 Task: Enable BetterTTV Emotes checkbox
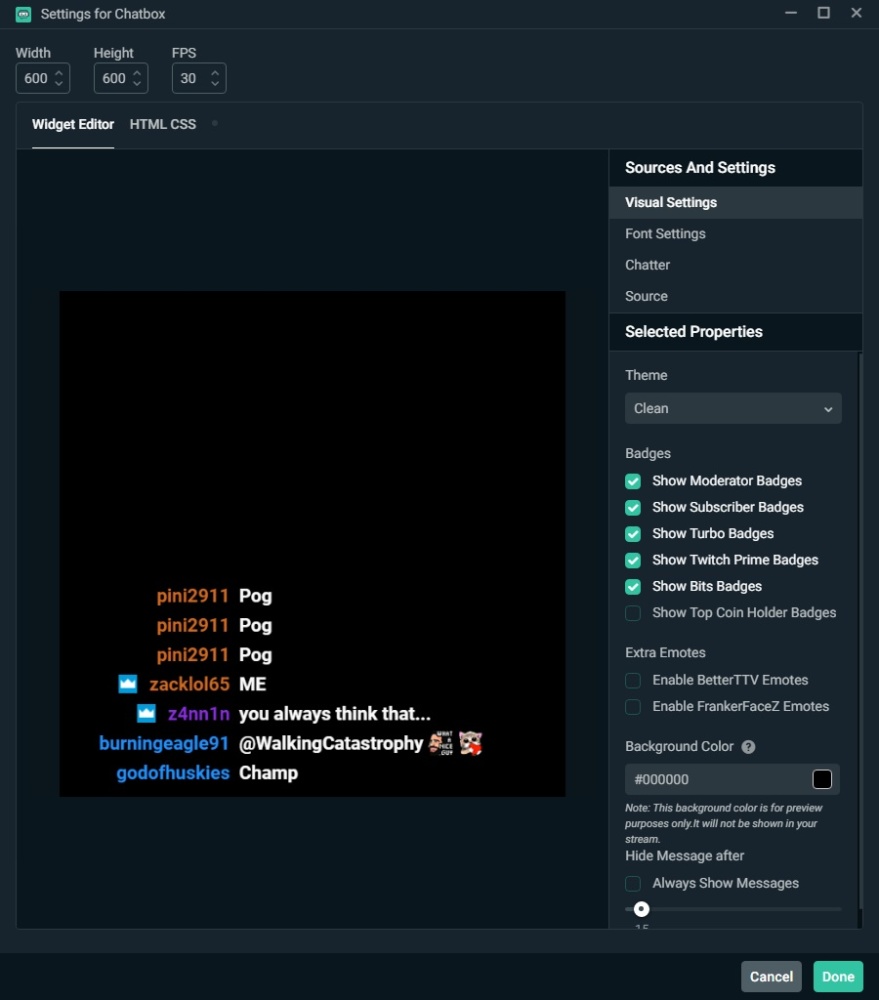coord(633,680)
